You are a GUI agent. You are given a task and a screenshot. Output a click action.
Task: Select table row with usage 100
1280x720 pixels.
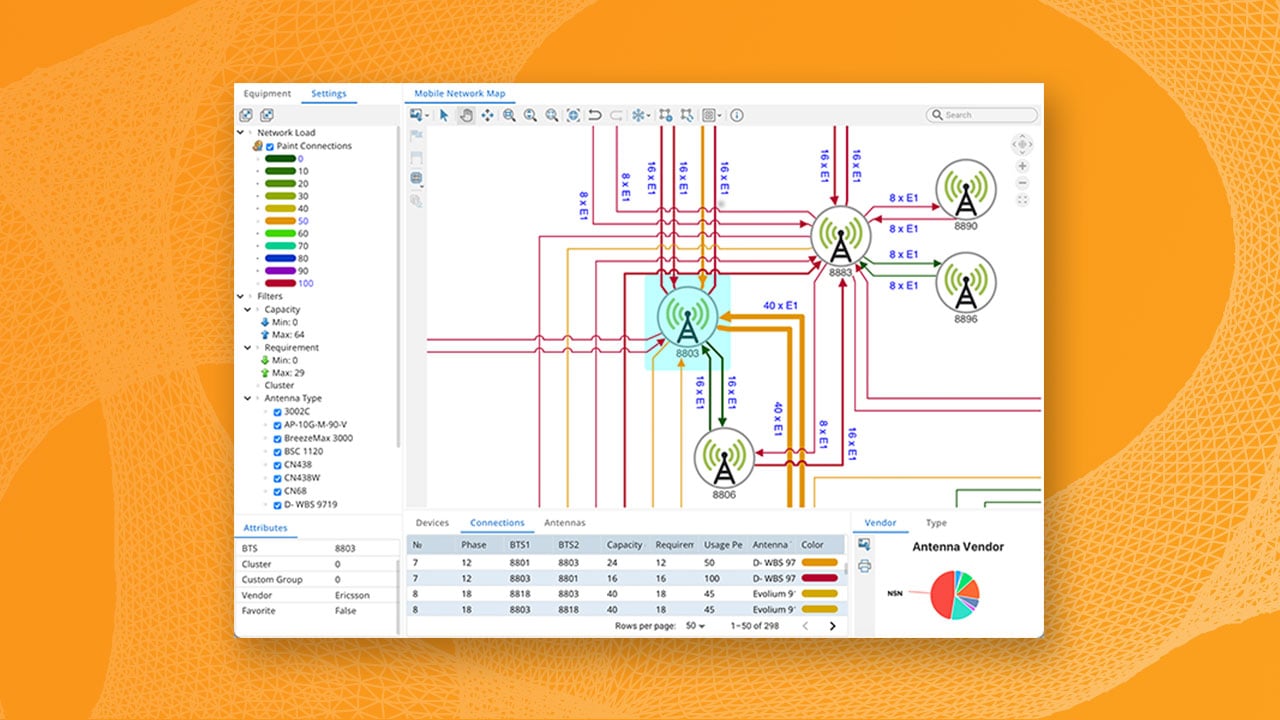tap(625, 578)
